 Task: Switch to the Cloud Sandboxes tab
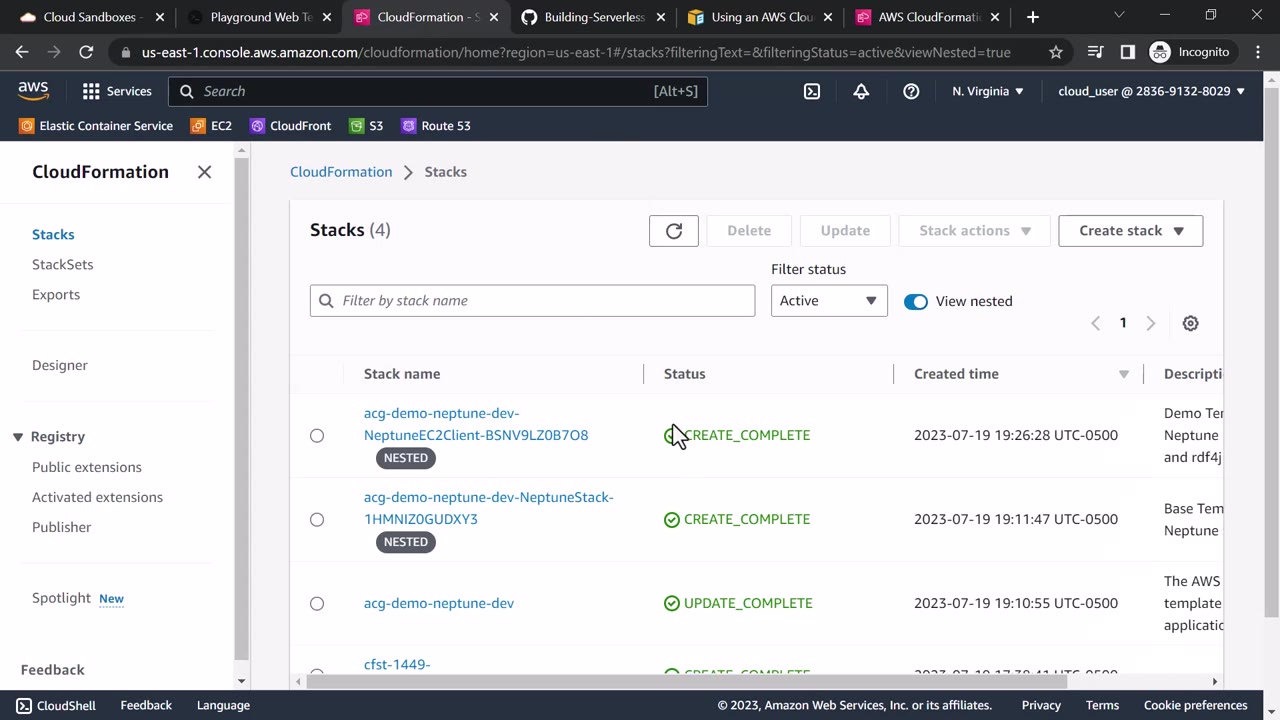(x=92, y=17)
